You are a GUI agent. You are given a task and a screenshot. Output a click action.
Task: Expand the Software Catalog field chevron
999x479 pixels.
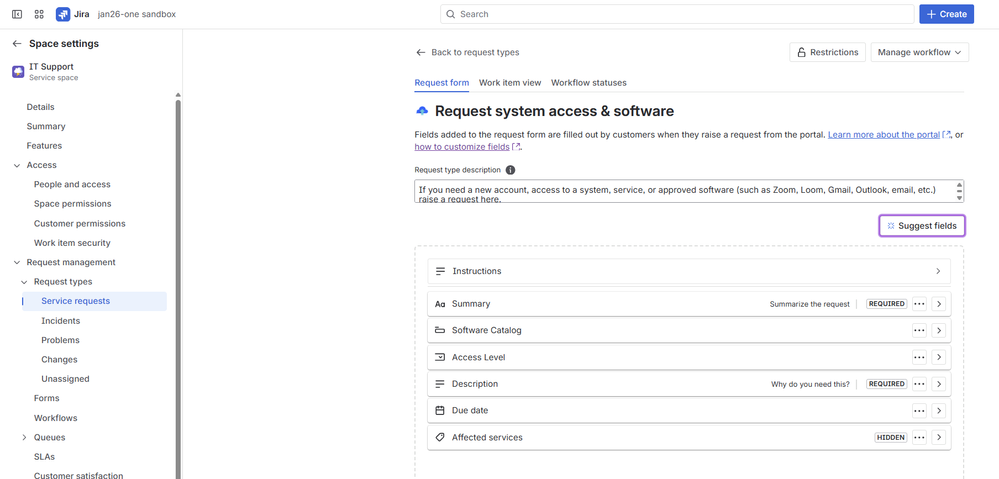point(938,331)
